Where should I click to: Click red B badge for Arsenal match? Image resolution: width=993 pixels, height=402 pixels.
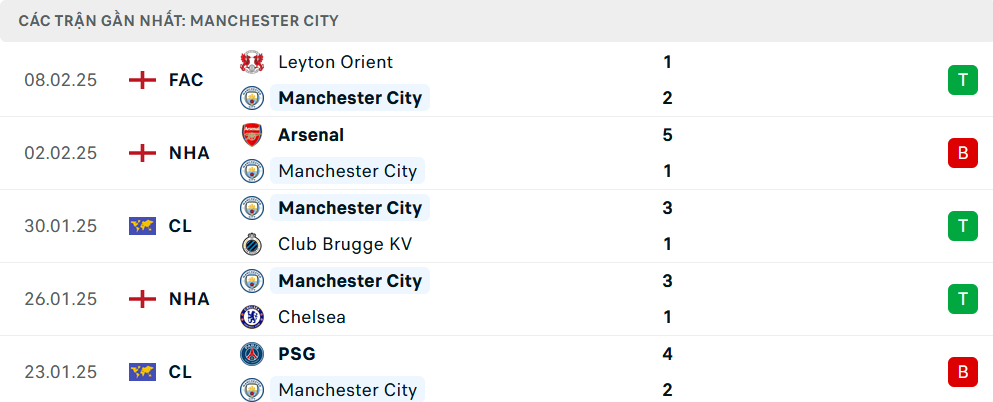(962, 153)
